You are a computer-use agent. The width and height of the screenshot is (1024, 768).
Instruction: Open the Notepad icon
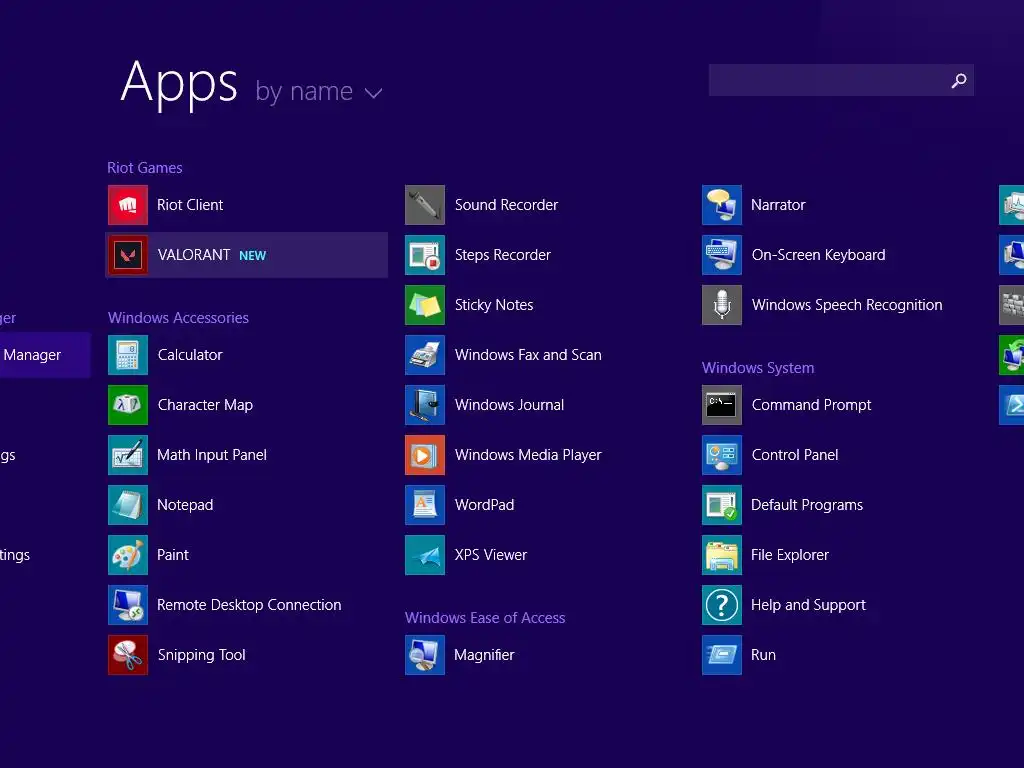click(128, 505)
